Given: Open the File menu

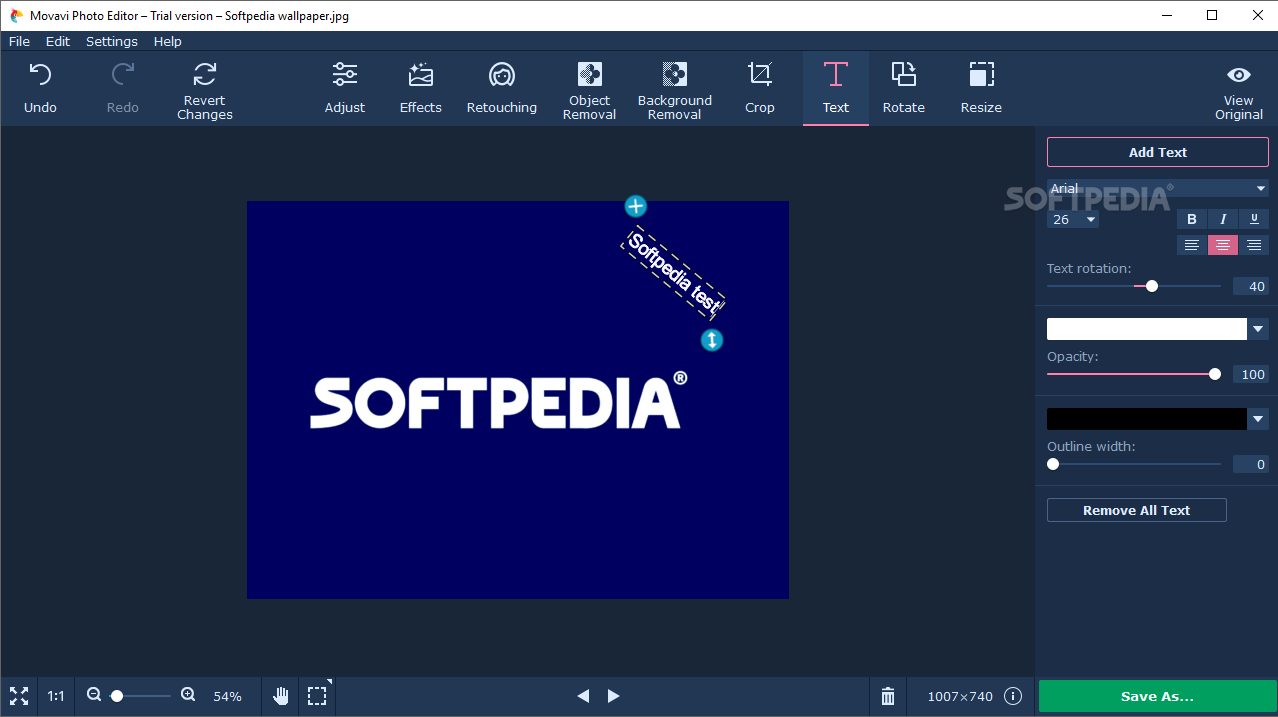Looking at the screenshot, I should 19,41.
